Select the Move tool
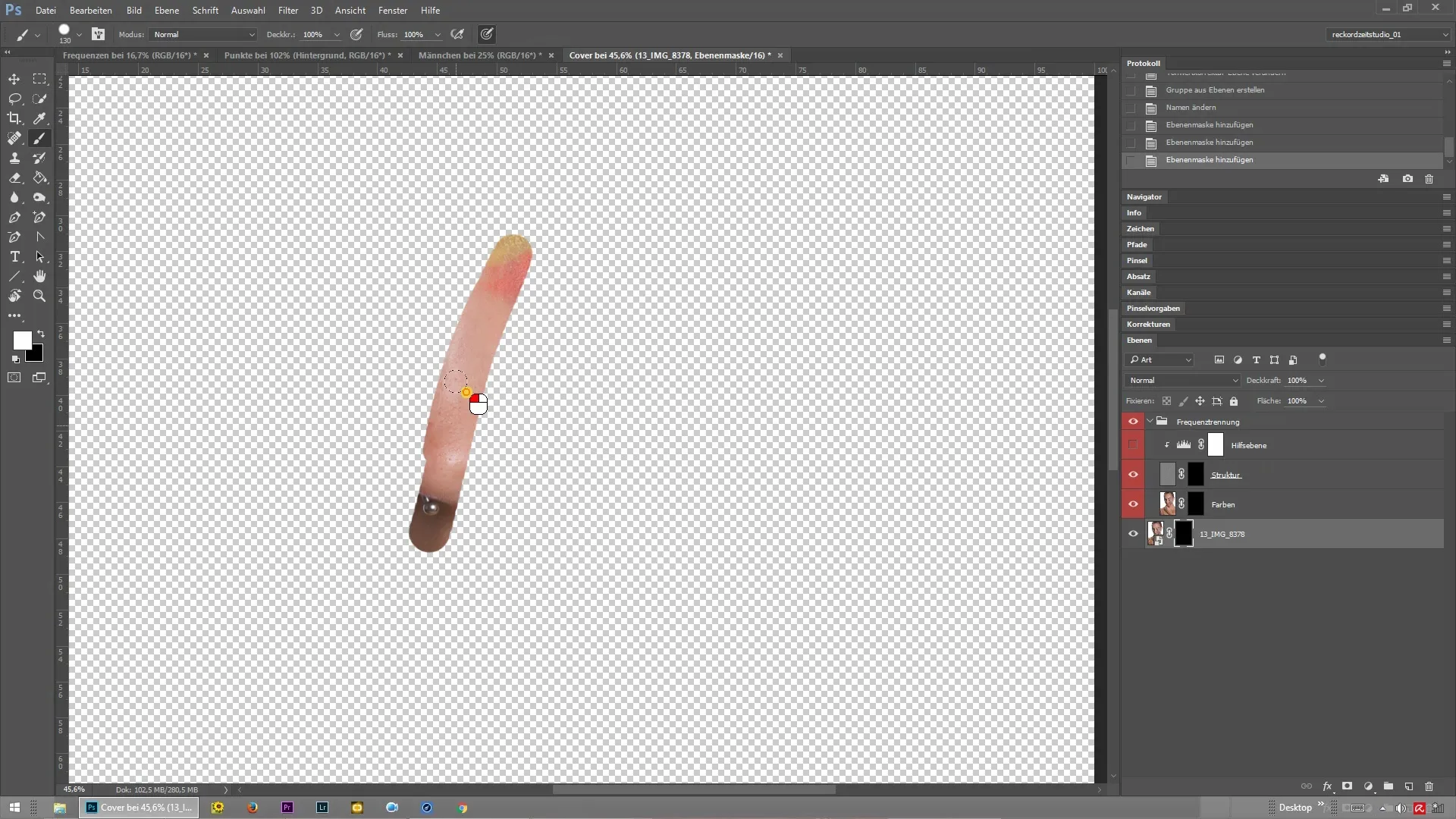The height and width of the screenshot is (819, 1456). pyautogui.click(x=14, y=79)
